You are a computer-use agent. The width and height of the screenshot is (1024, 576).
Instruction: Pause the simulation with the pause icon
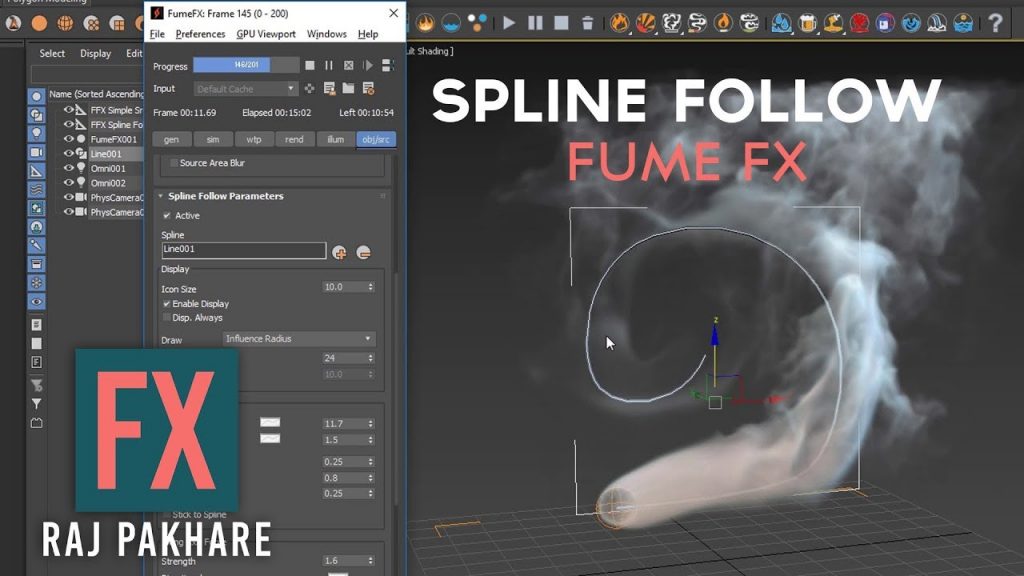[329, 65]
